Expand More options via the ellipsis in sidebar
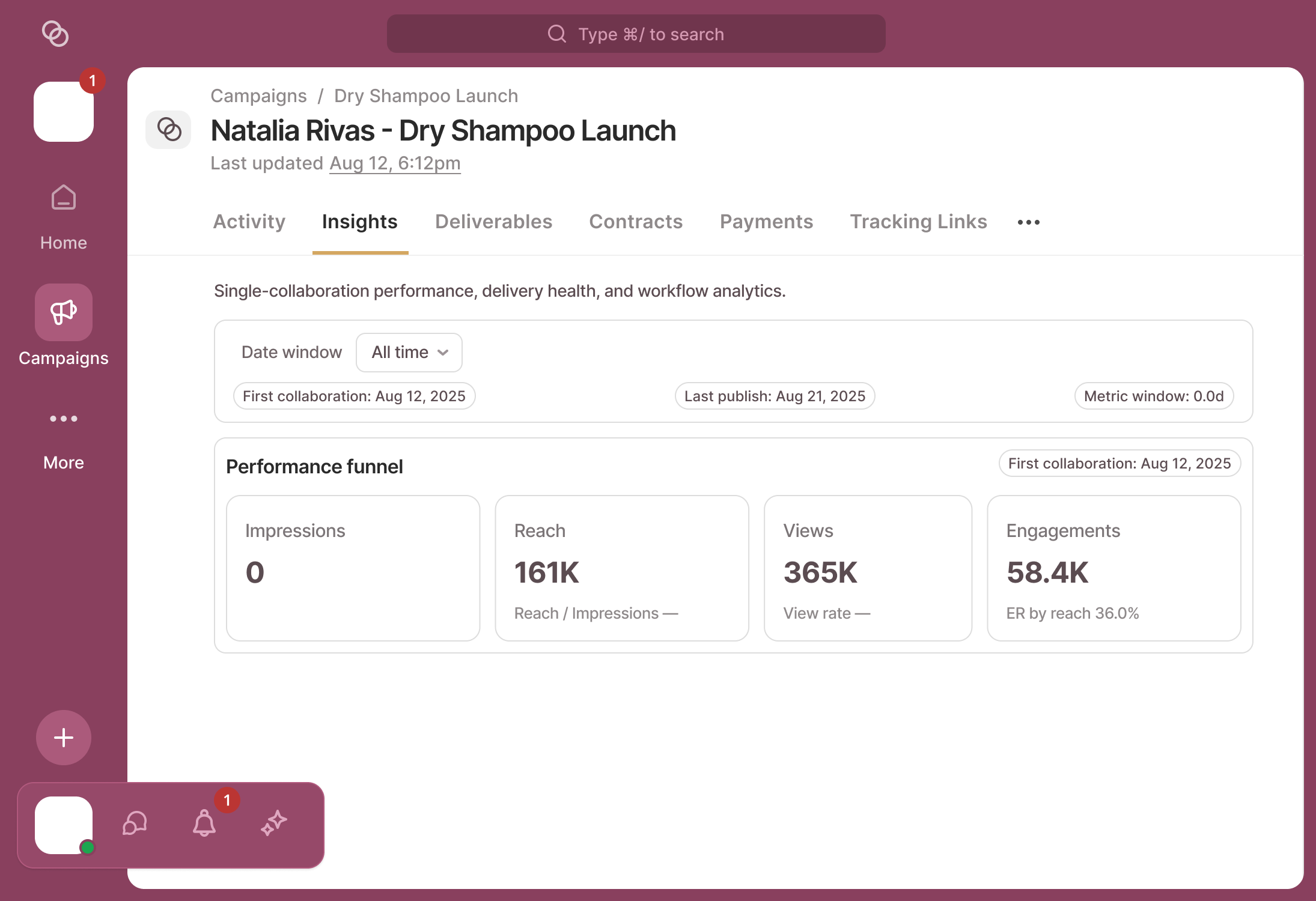Image resolution: width=1316 pixels, height=901 pixels. (63, 419)
